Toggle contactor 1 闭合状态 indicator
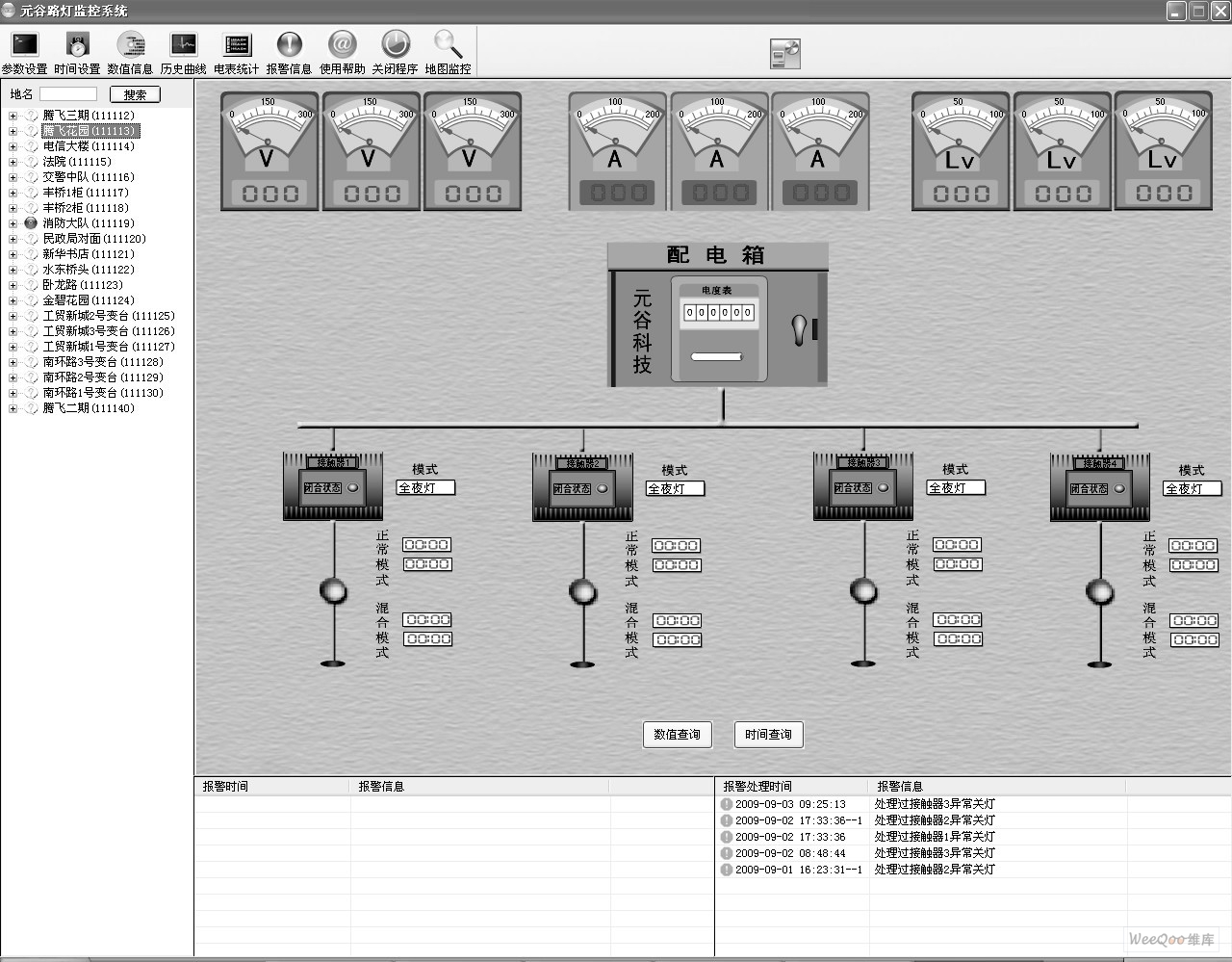 (x=353, y=488)
